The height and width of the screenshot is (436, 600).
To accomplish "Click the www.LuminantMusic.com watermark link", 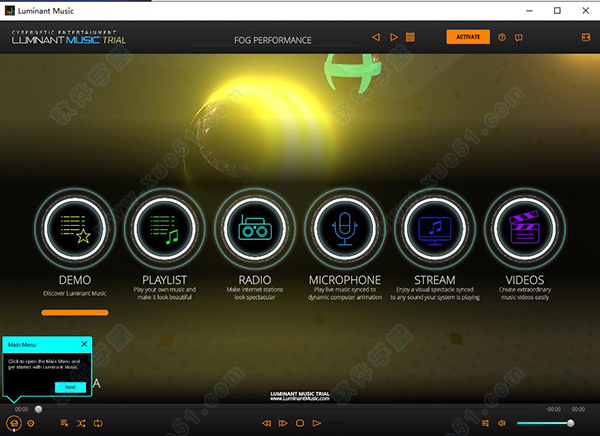I will click(x=300, y=398).
